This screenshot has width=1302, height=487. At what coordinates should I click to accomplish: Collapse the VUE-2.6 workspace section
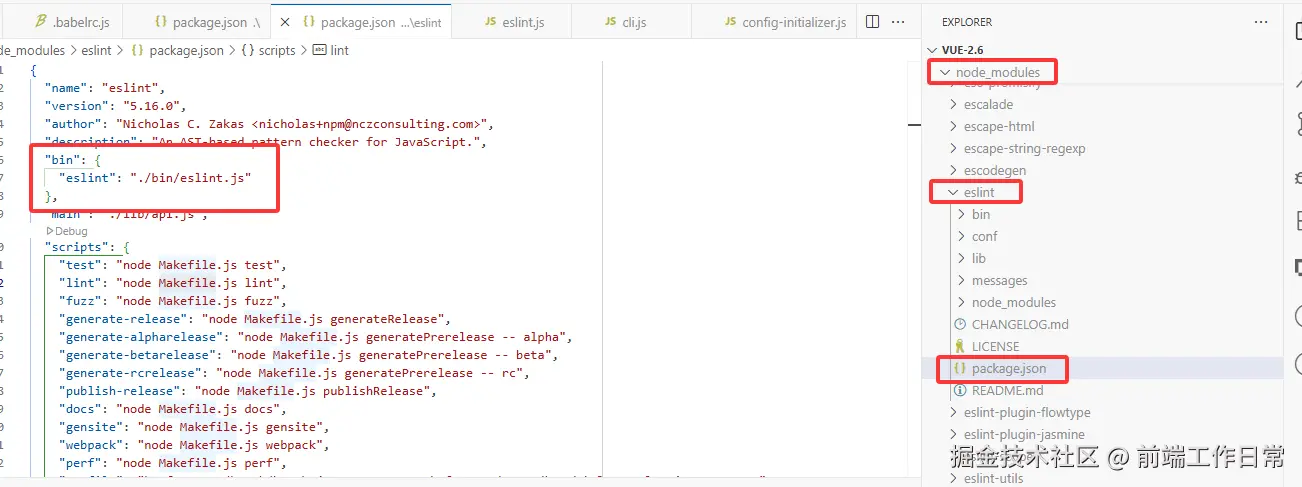(933, 50)
